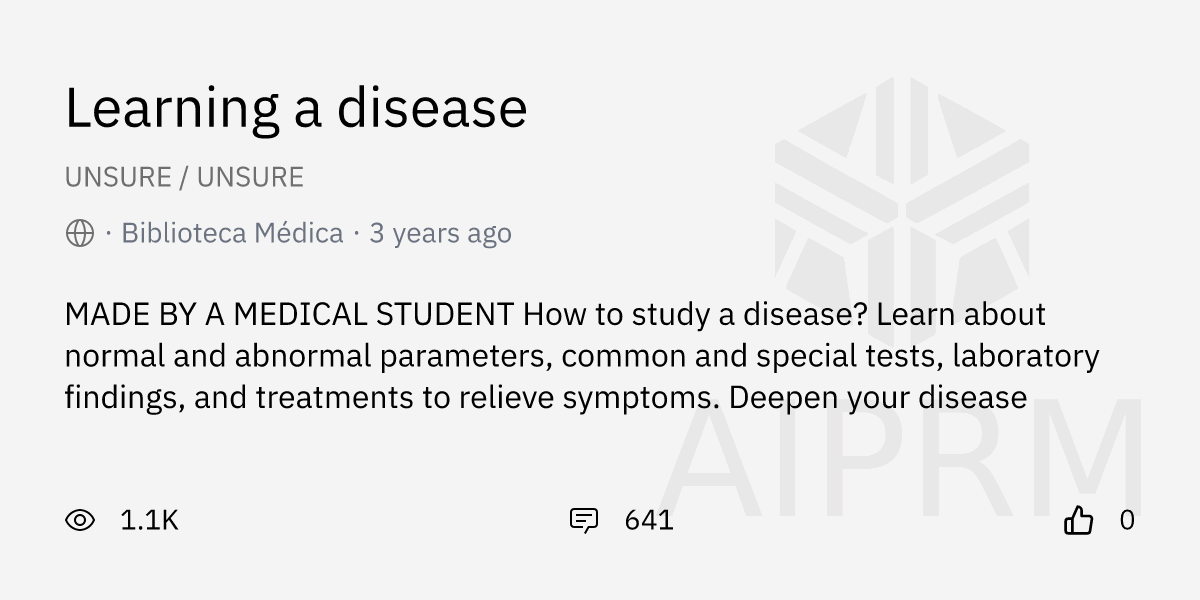The height and width of the screenshot is (600, 1200).
Task: Click the 1.1K view counter
Action: click(149, 520)
